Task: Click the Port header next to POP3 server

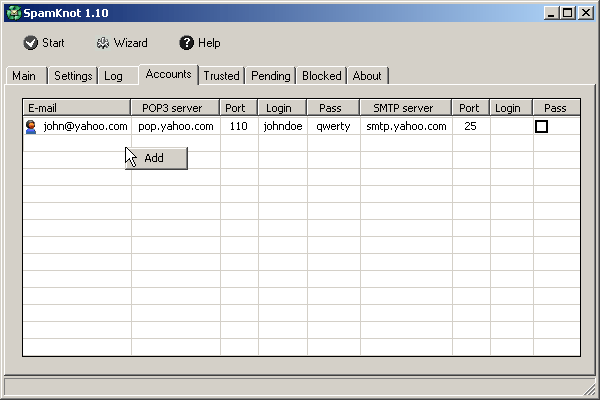Action: (x=239, y=108)
